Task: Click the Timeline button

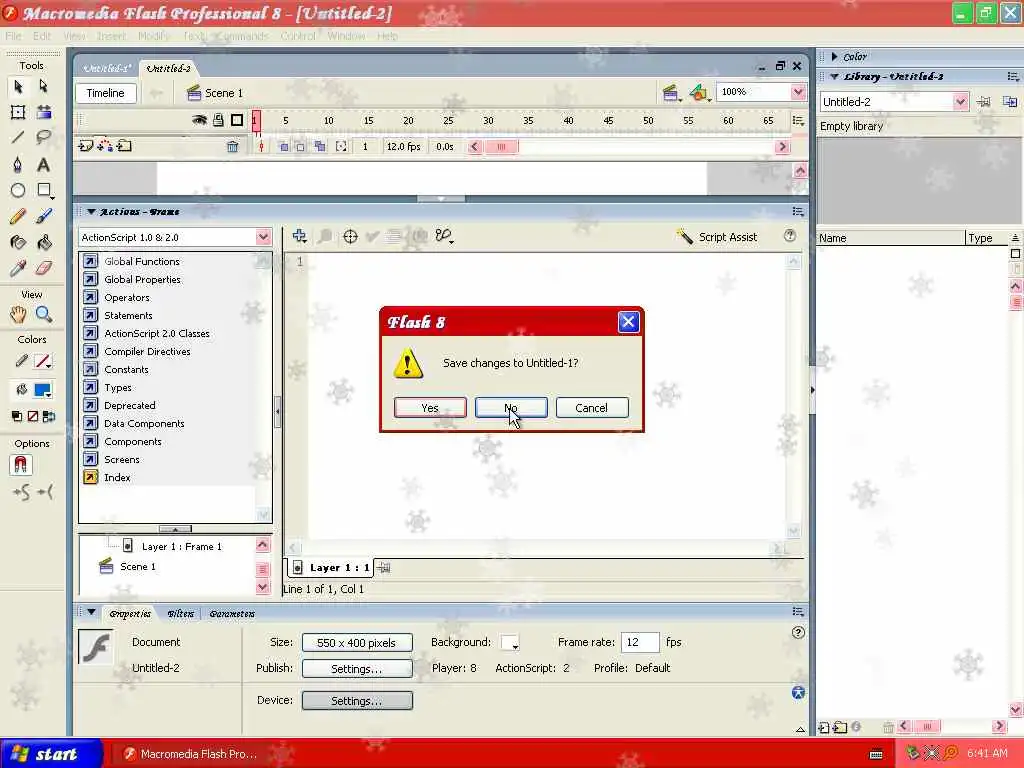Action: point(106,93)
